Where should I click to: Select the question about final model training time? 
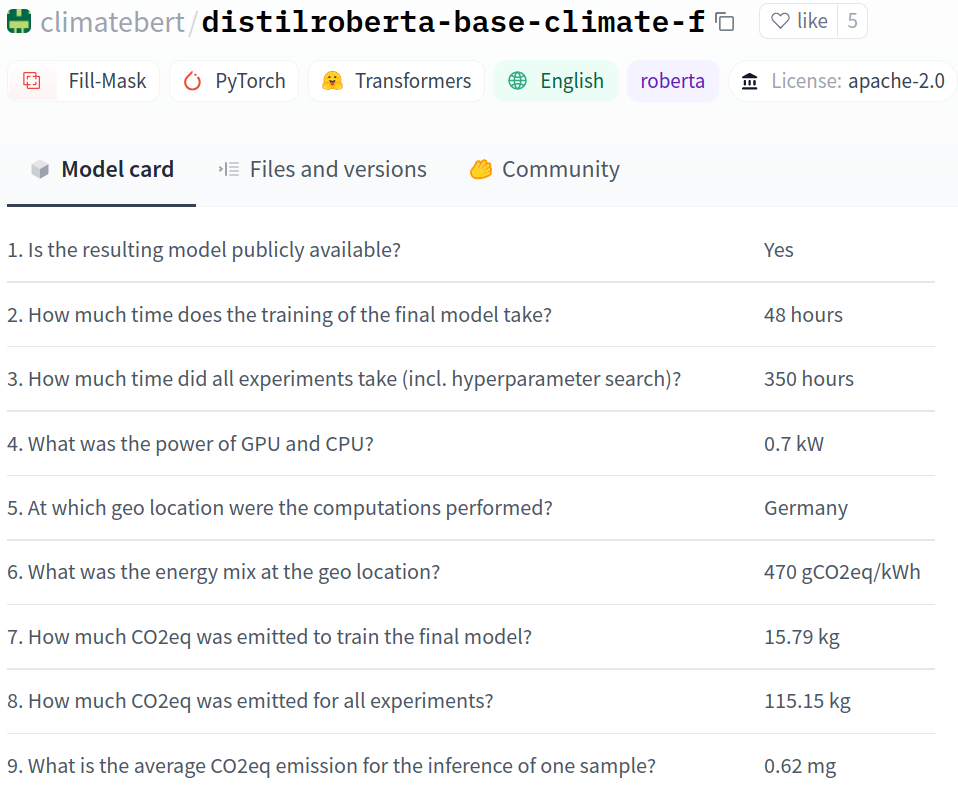tap(279, 315)
